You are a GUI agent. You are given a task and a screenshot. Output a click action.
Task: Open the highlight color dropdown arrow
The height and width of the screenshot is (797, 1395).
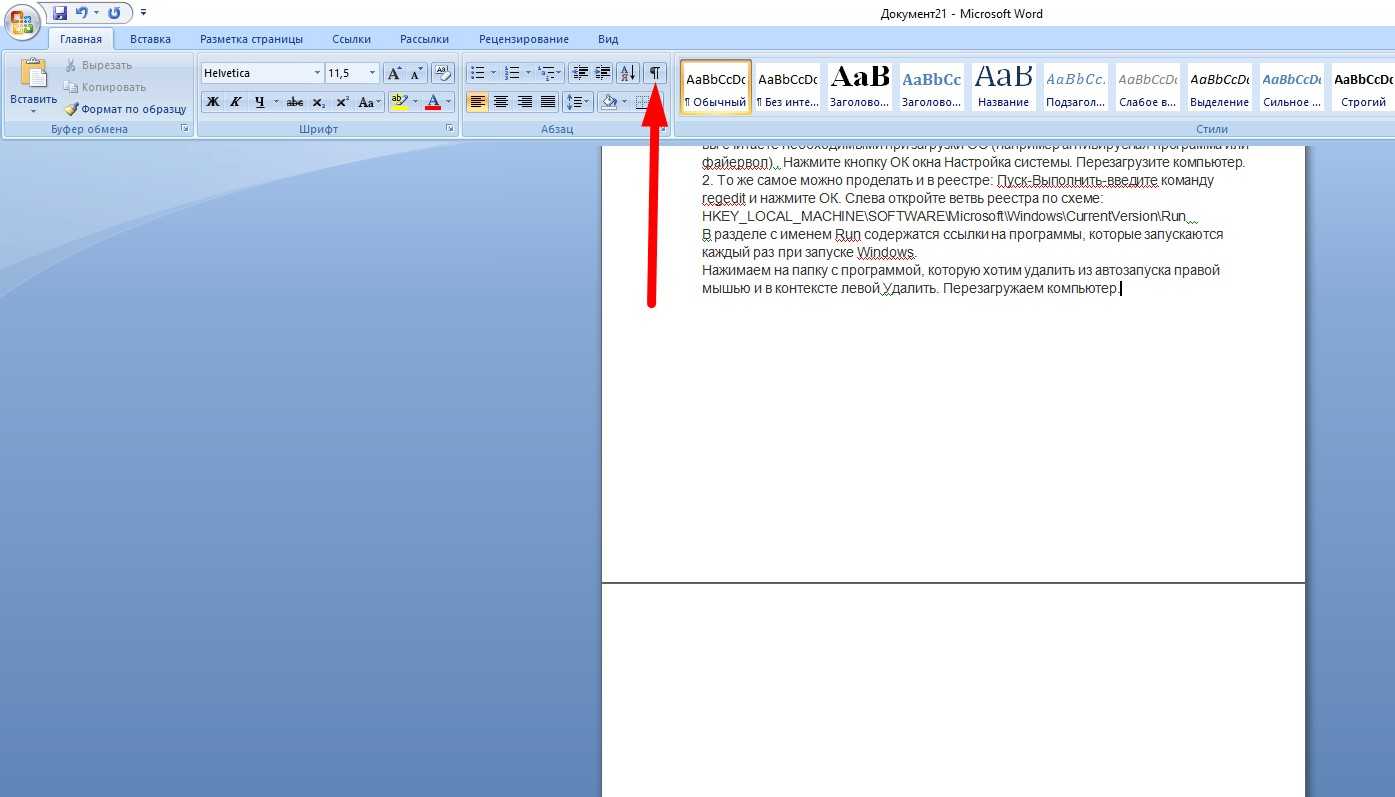click(415, 102)
